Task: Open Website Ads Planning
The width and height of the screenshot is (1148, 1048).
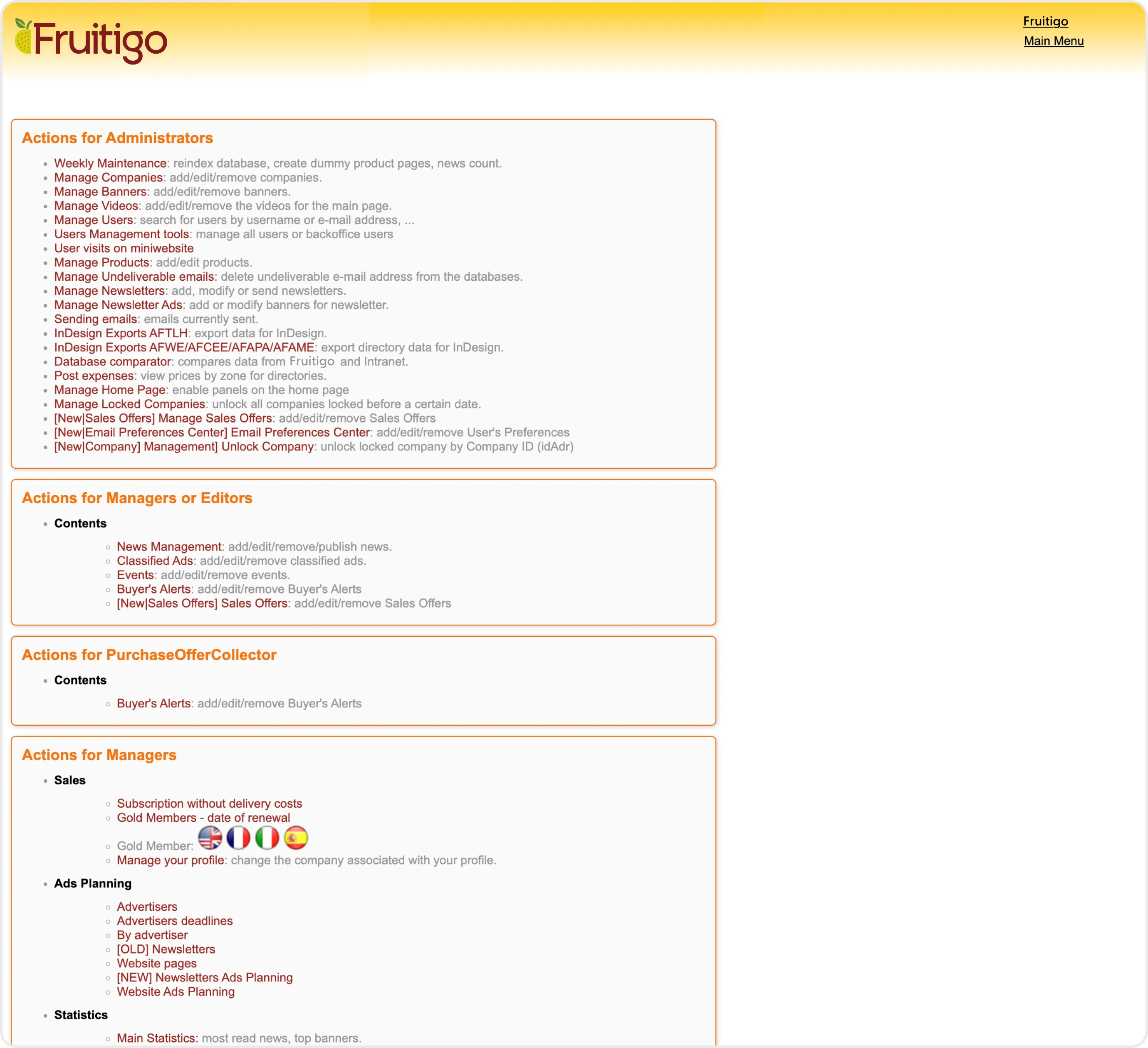Action: coord(176,992)
